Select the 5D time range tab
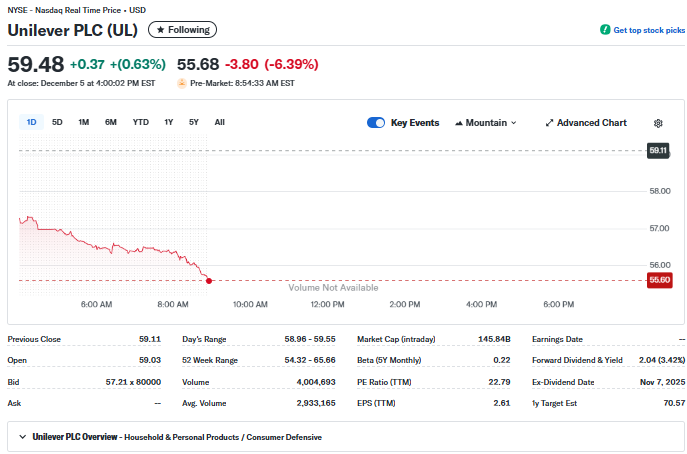 pyautogui.click(x=57, y=122)
